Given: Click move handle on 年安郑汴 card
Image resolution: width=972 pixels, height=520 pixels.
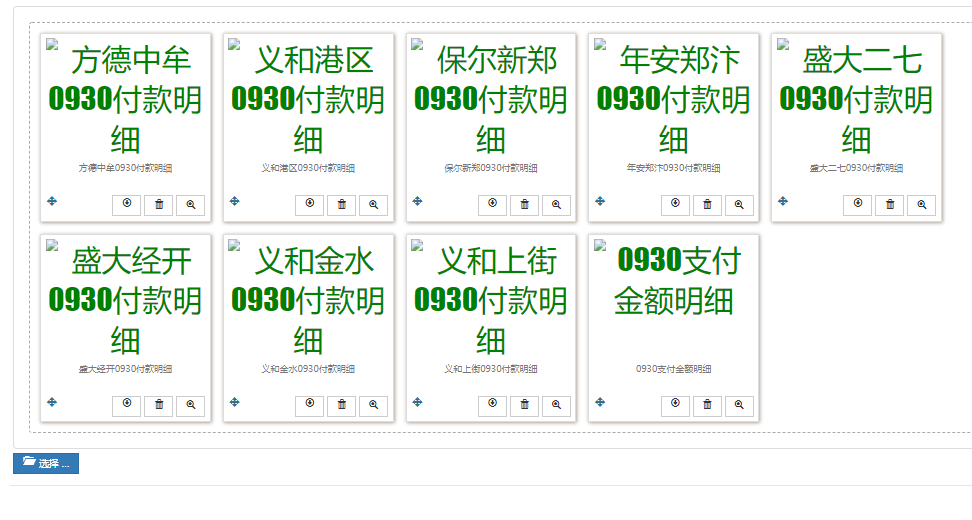Looking at the screenshot, I should coord(600,201).
